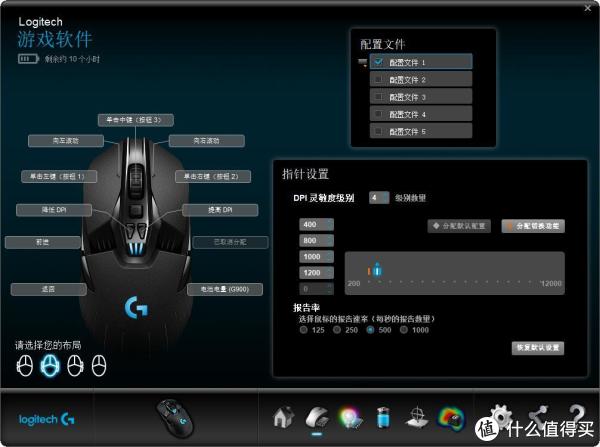Toggle checkbox for 配置文件 1
This screenshot has width=600, height=447.
[378, 62]
